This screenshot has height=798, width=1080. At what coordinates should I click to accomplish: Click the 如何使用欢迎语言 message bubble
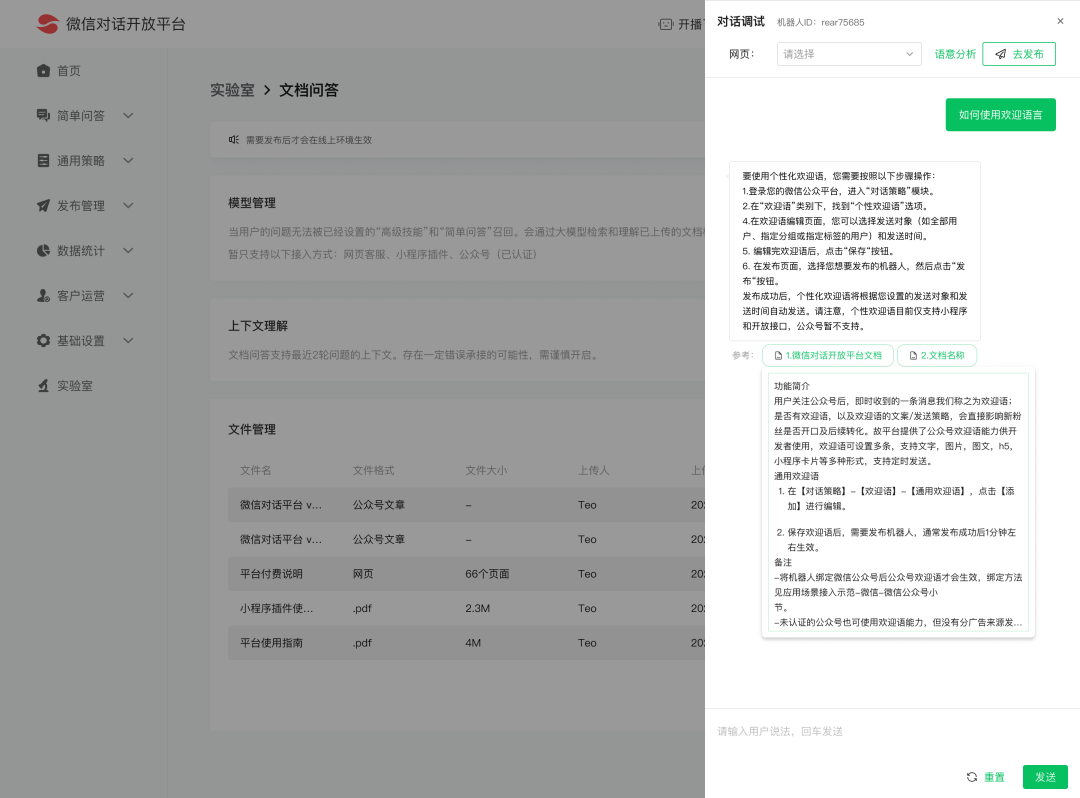[1000, 114]
